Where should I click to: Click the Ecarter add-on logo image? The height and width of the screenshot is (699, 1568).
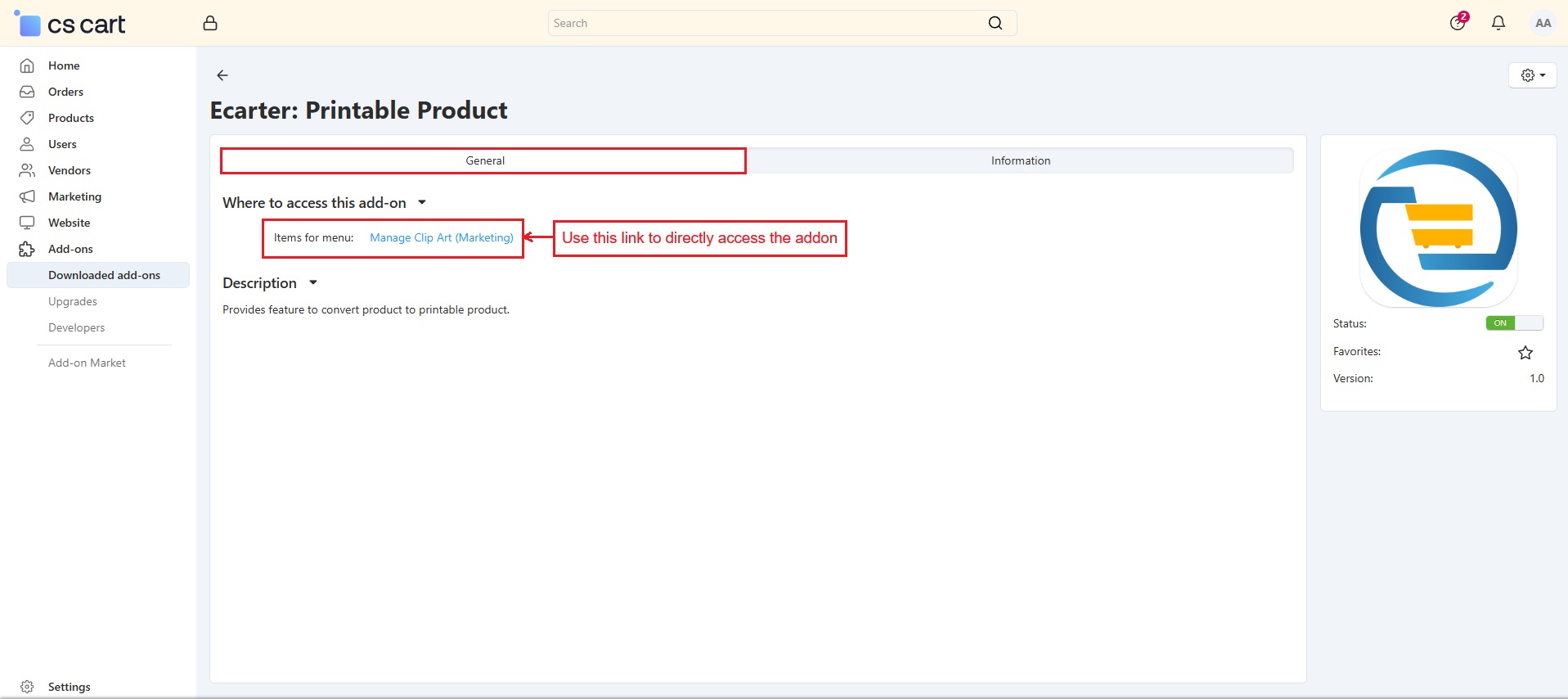pyautogui.click(x=1438, y=228)
